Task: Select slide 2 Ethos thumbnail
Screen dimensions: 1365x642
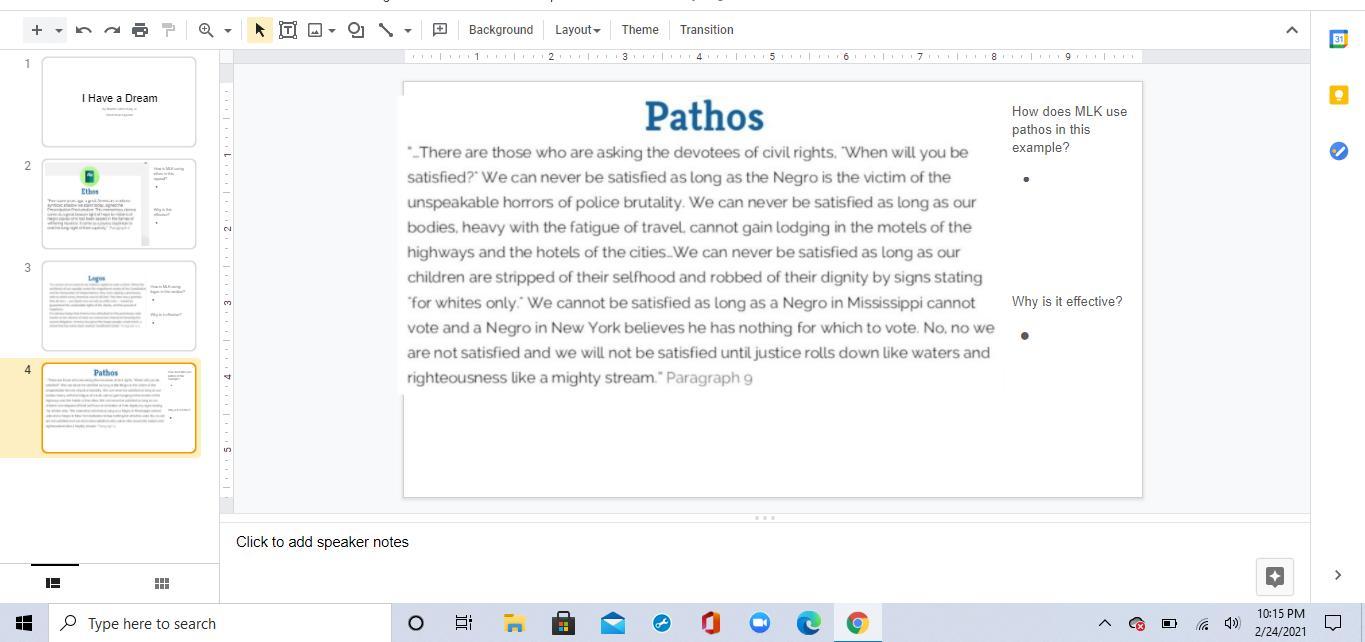Action: [119, 204]
